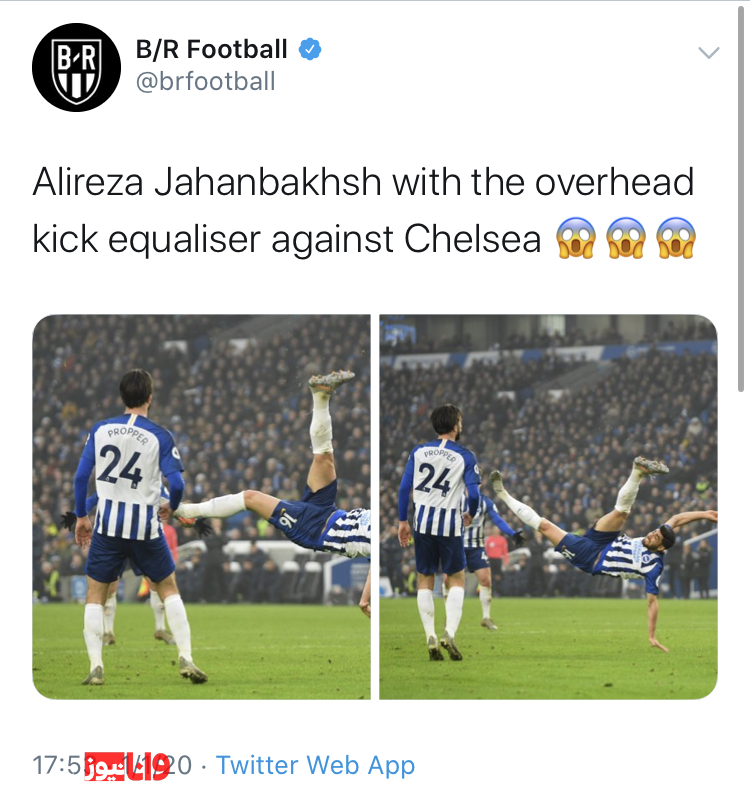Screen dimensions: 750x802
Task: Click the number 24 jersey in left photo
Action: pyautogui.click(x=129, y=478)
